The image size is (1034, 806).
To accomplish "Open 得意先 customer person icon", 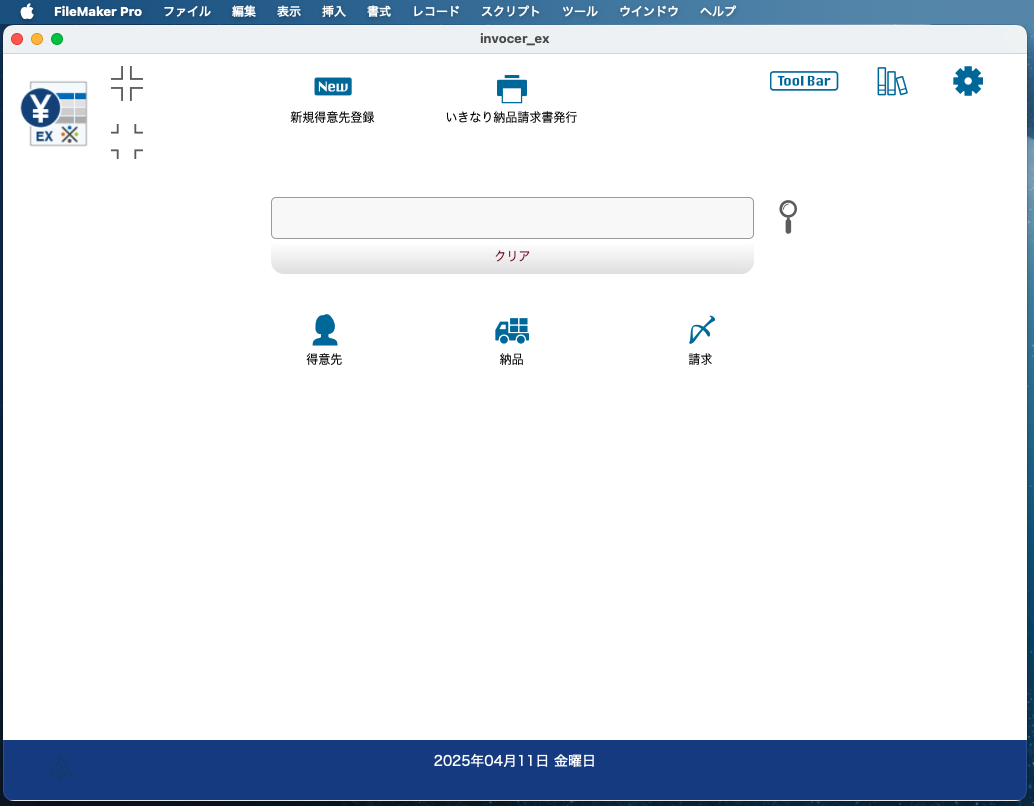I will [324, 329].
